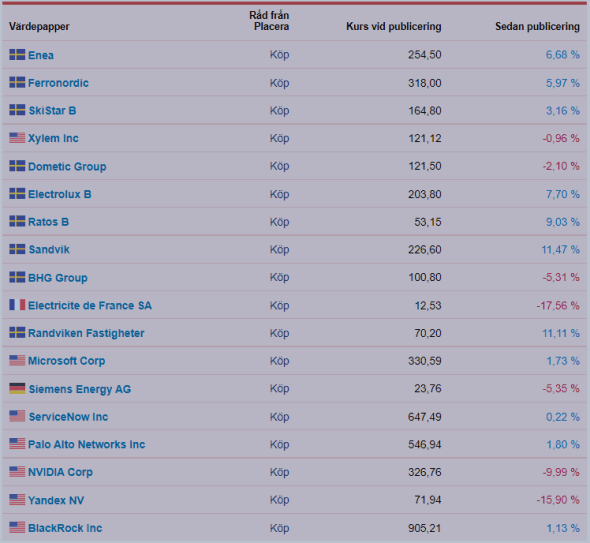
Task: Click the 254,50 price for Enea
Action: pos(425,55)
